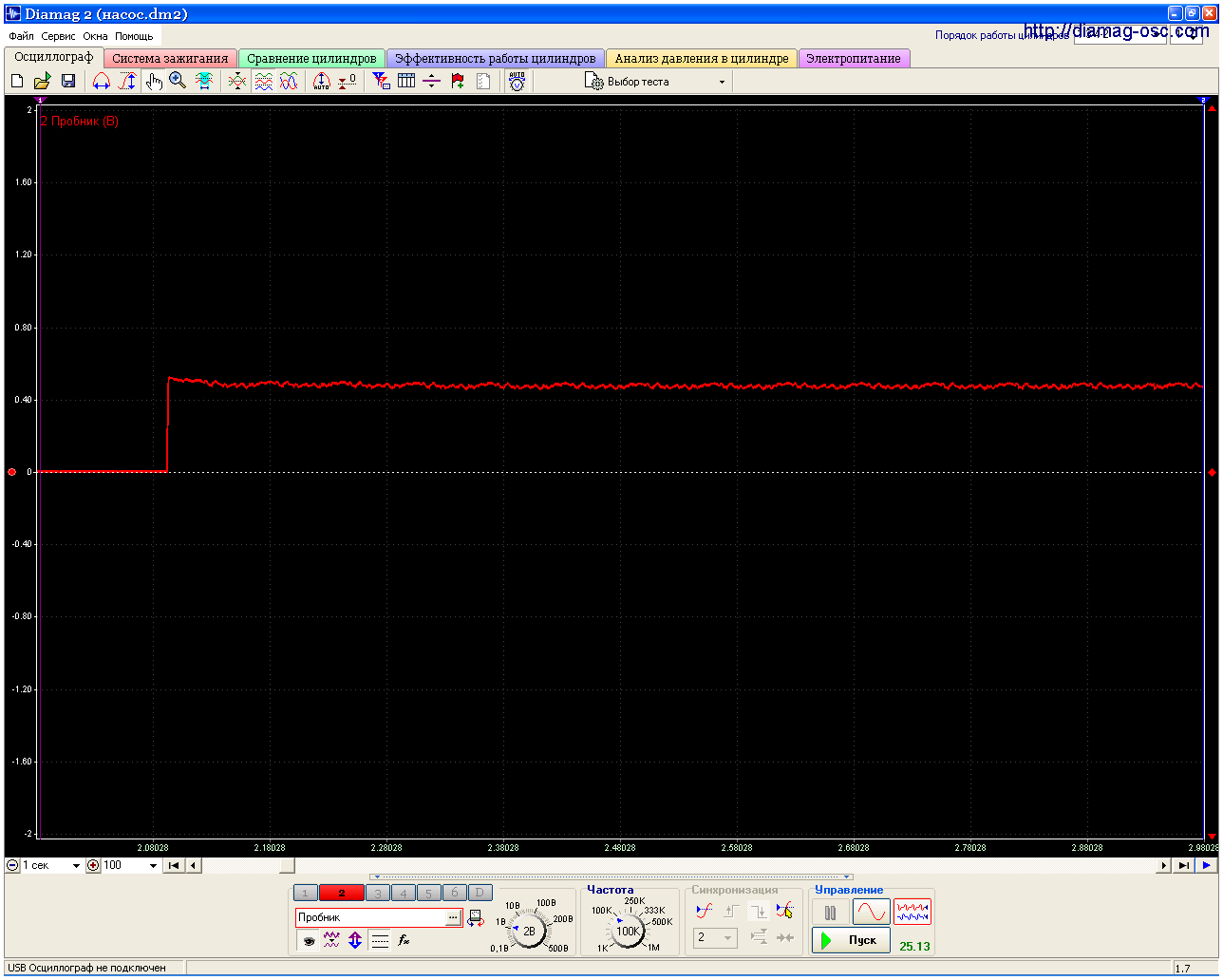The height and width of the screenshot is (980, 1223).
Task: Click the probe device swap icon
Action: point(476,917)
